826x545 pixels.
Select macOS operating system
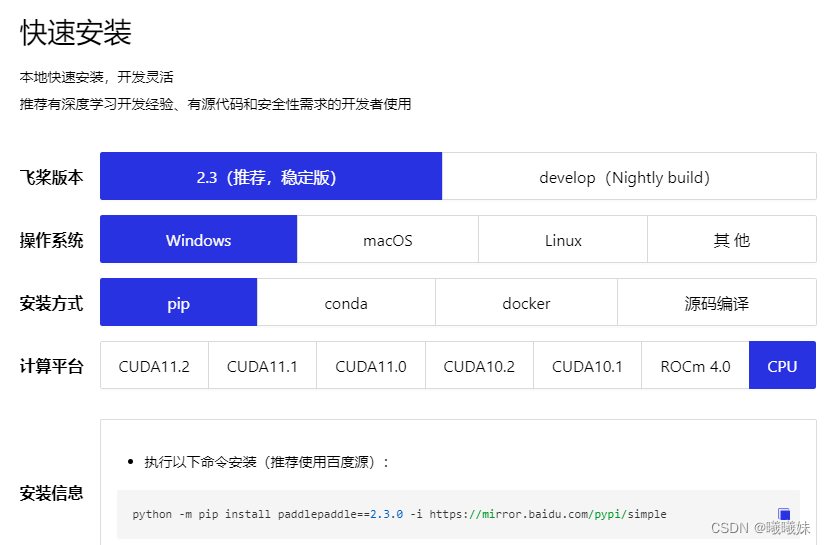(388, 240)
